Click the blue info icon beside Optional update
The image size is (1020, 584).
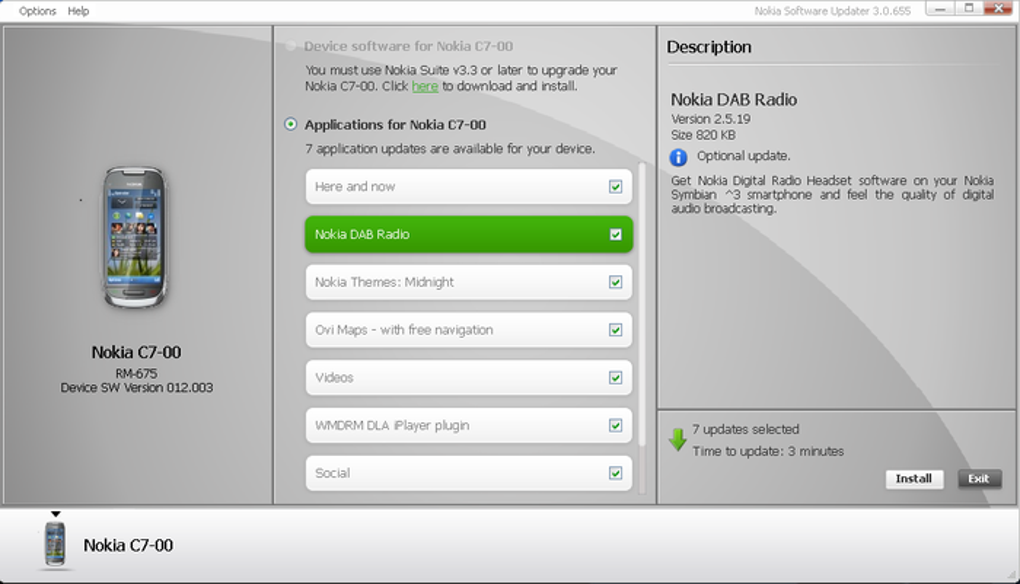tap(678, 157)
